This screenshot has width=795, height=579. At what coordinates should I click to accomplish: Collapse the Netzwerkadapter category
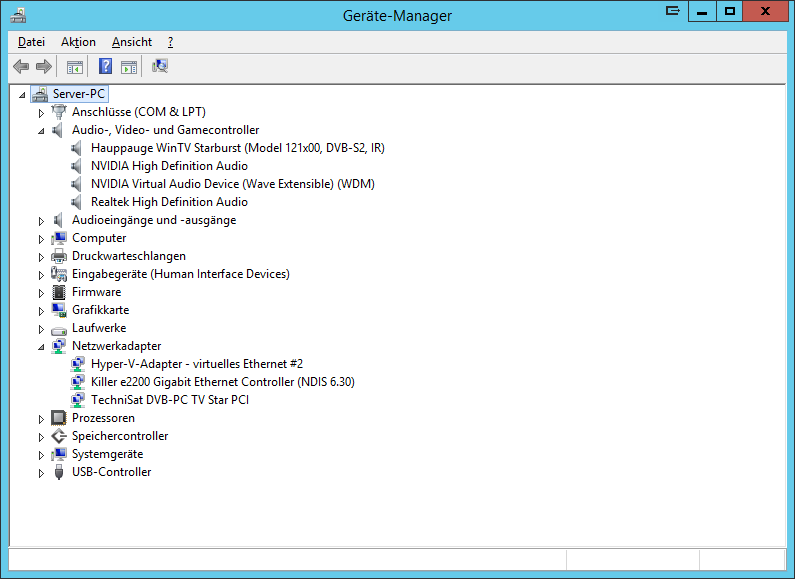[x=41, y=347]
